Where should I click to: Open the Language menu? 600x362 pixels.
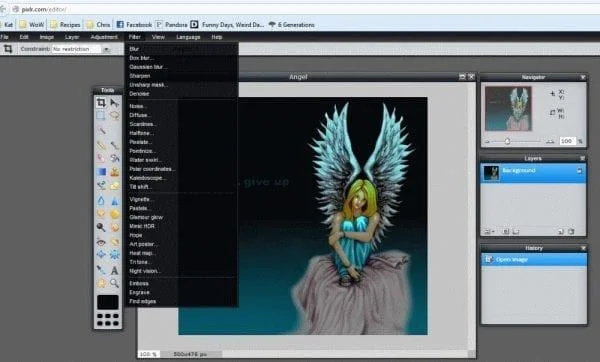(188, 37)
